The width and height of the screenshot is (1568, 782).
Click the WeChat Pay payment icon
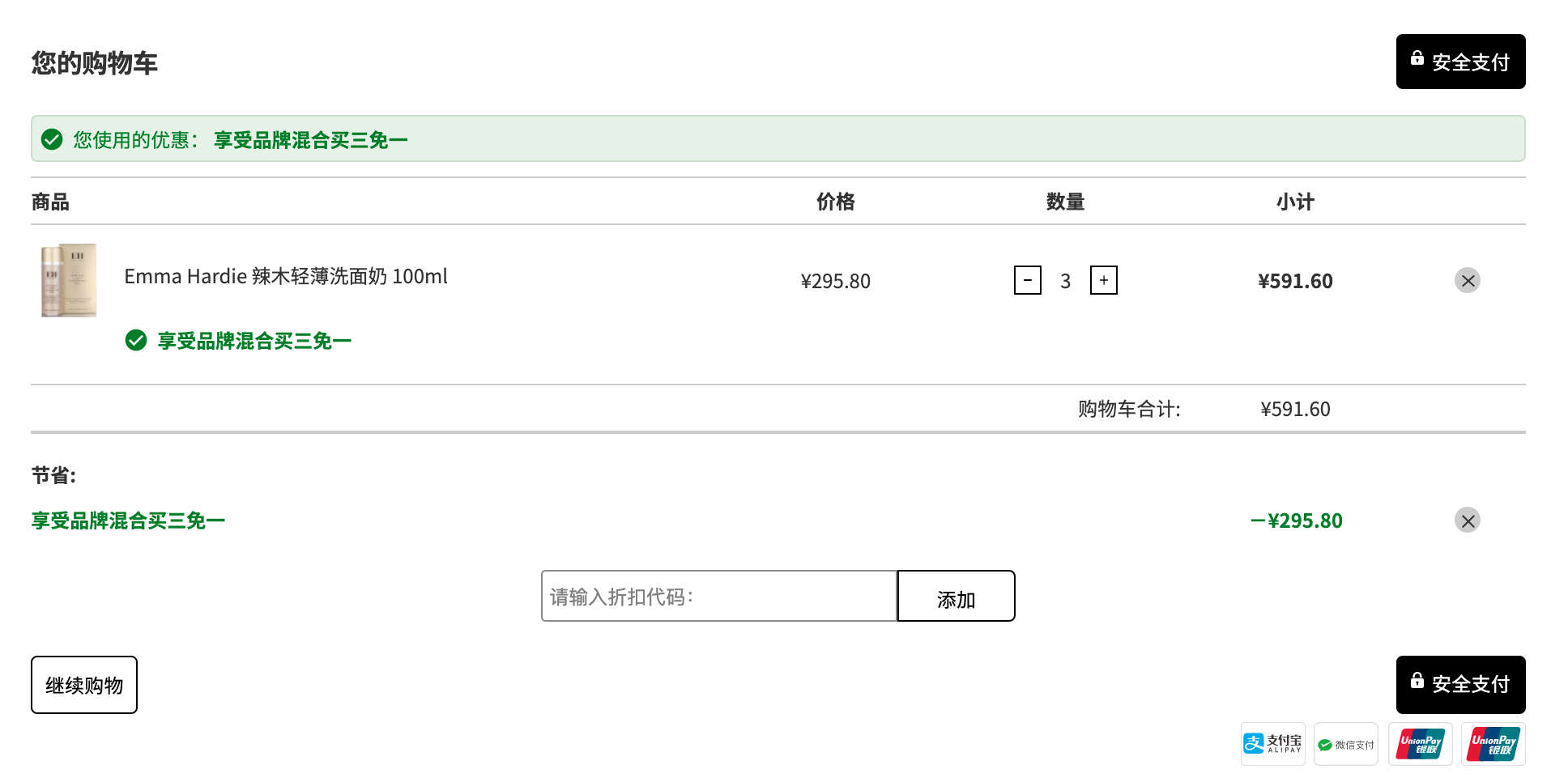[1345, 744]
